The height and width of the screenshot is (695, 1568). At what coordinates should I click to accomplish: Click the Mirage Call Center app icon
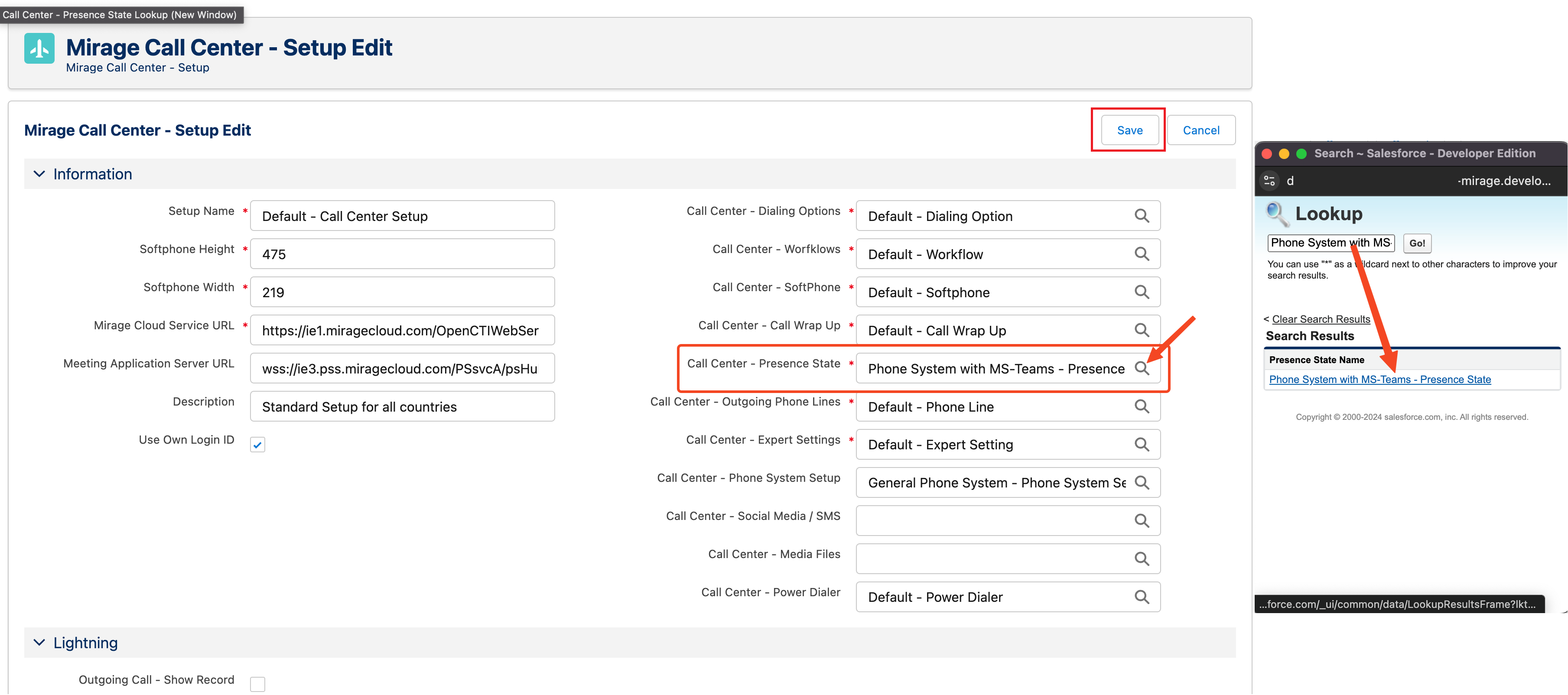click(39, 48)
